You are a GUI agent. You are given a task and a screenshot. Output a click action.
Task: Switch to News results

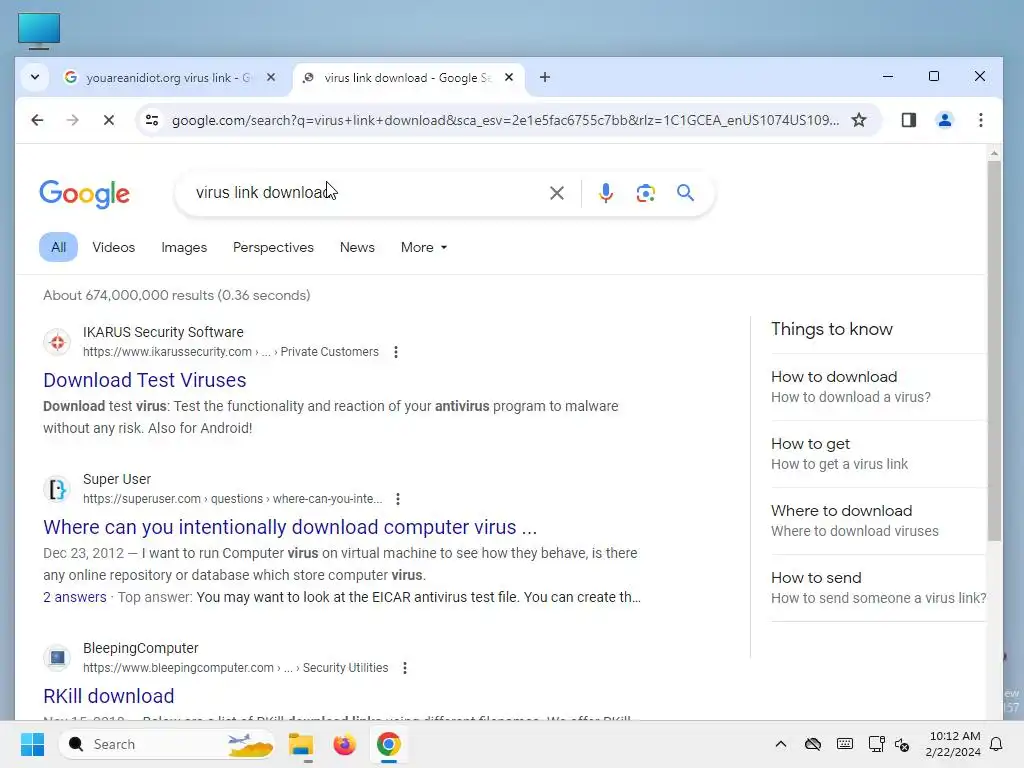(357, 248)
